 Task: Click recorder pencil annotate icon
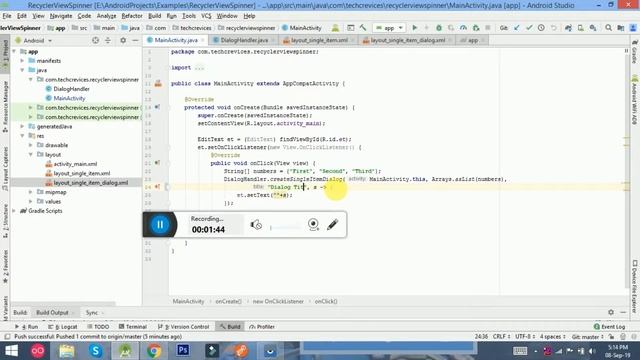[x=332, y=224]
